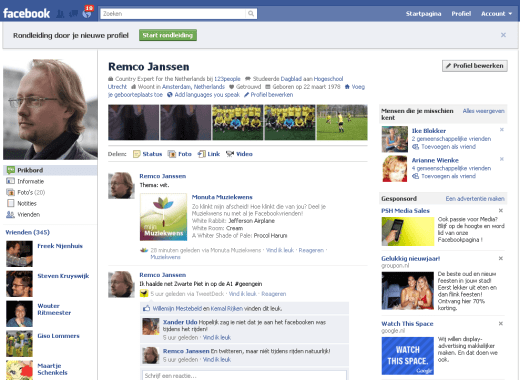Click the Link share icon
The height and width of the screenshot is (380, 520).
201,154
